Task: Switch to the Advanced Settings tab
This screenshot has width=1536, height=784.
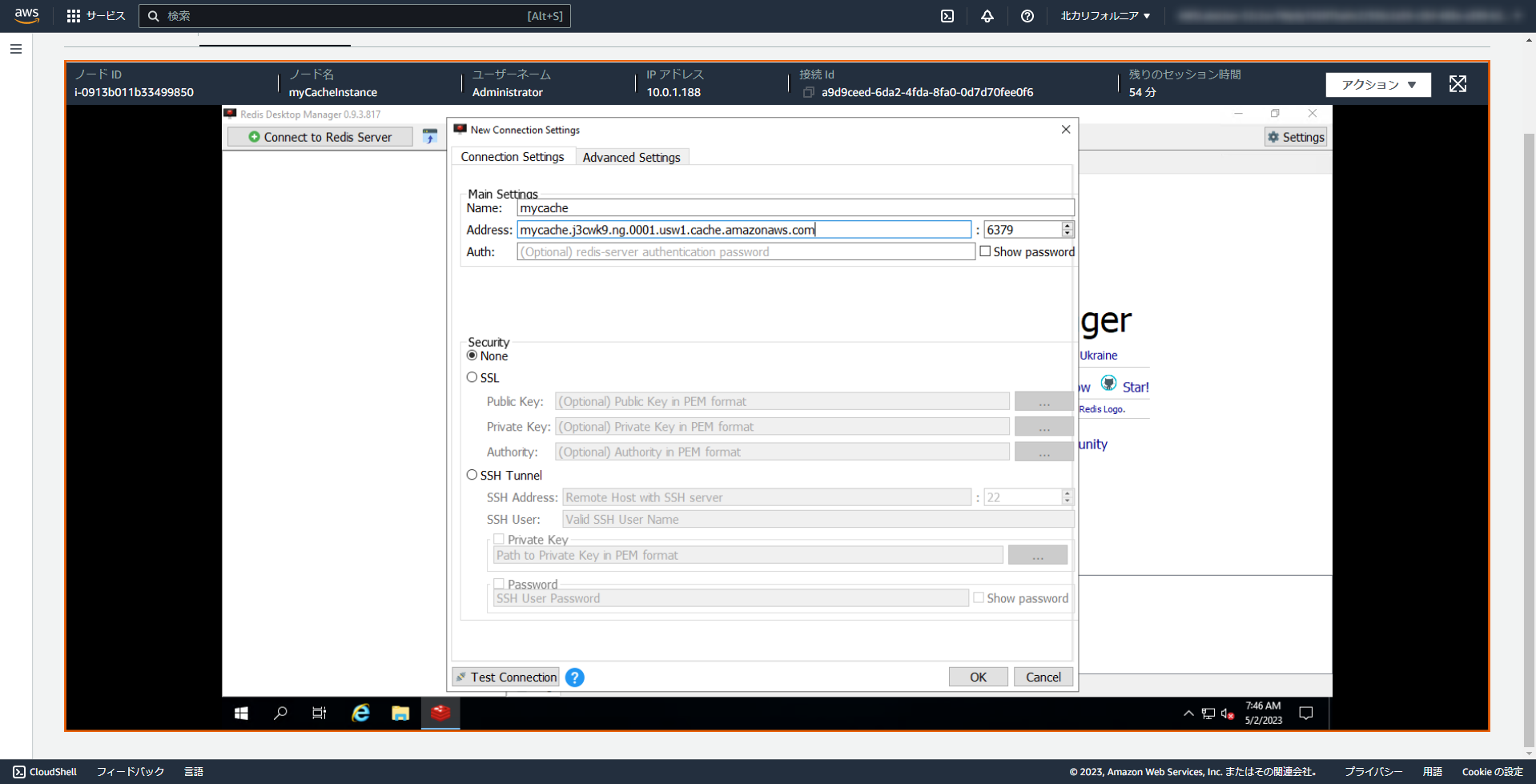Action: click(x=632, y=156)
